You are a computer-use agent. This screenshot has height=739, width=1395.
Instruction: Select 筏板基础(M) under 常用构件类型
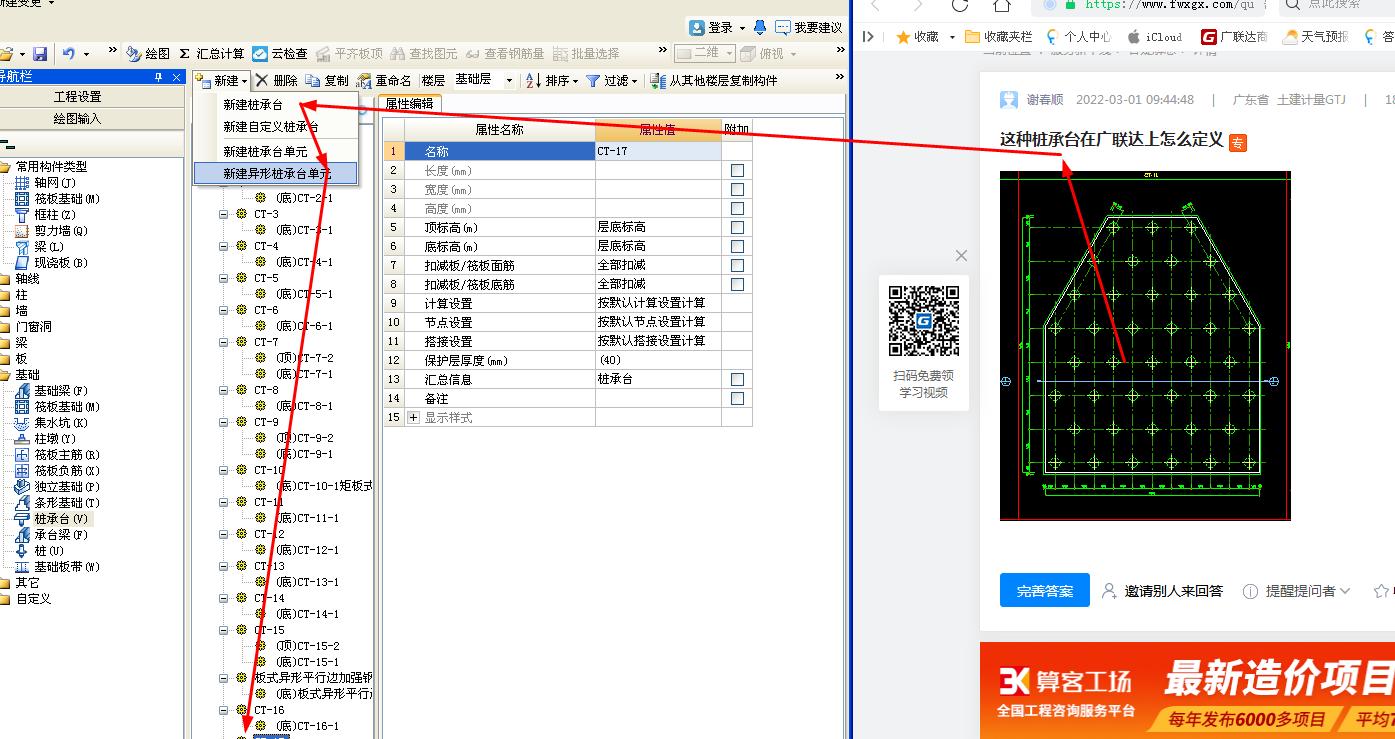[x=58, y=199]
